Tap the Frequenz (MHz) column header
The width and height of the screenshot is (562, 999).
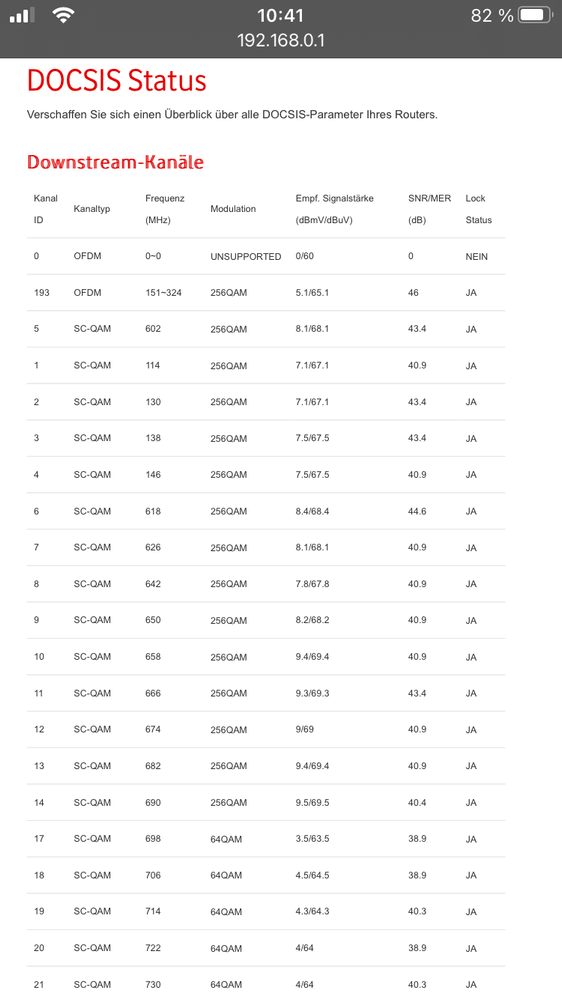[x=164, y=209]
